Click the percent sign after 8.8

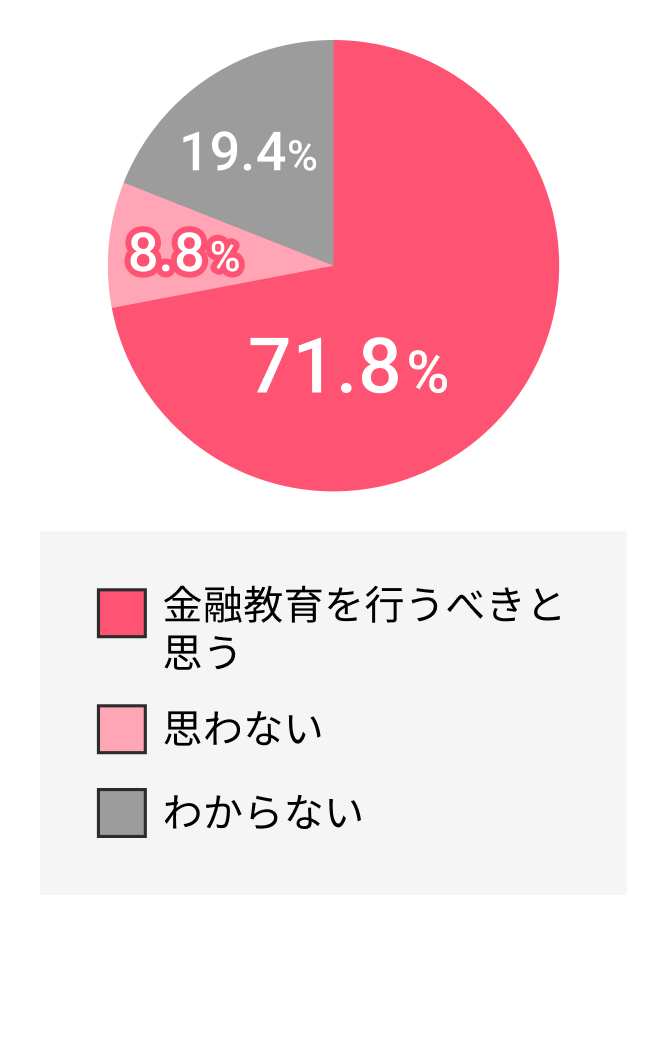226,259
